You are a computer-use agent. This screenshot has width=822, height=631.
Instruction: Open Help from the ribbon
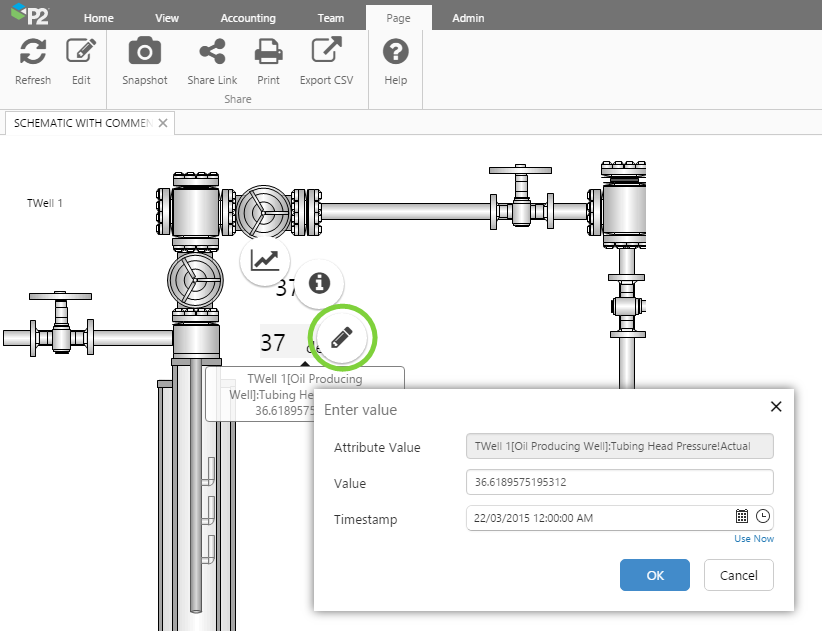pos(396,52)
